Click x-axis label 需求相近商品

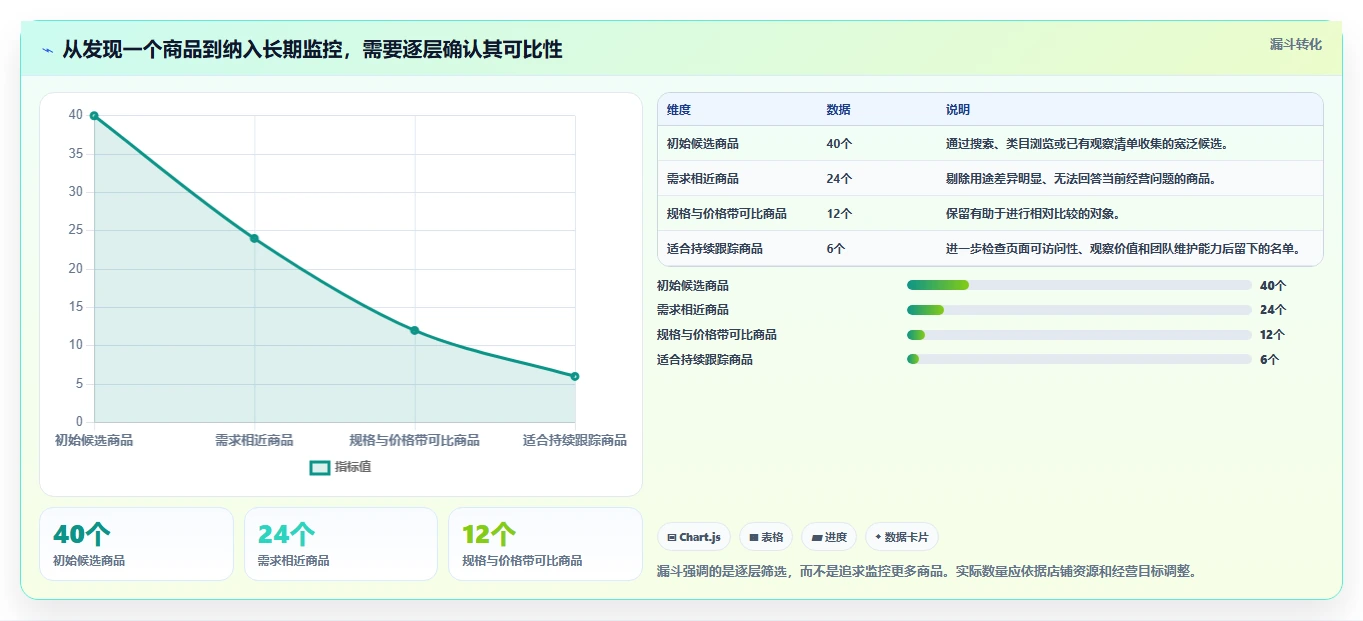point(254,440)
